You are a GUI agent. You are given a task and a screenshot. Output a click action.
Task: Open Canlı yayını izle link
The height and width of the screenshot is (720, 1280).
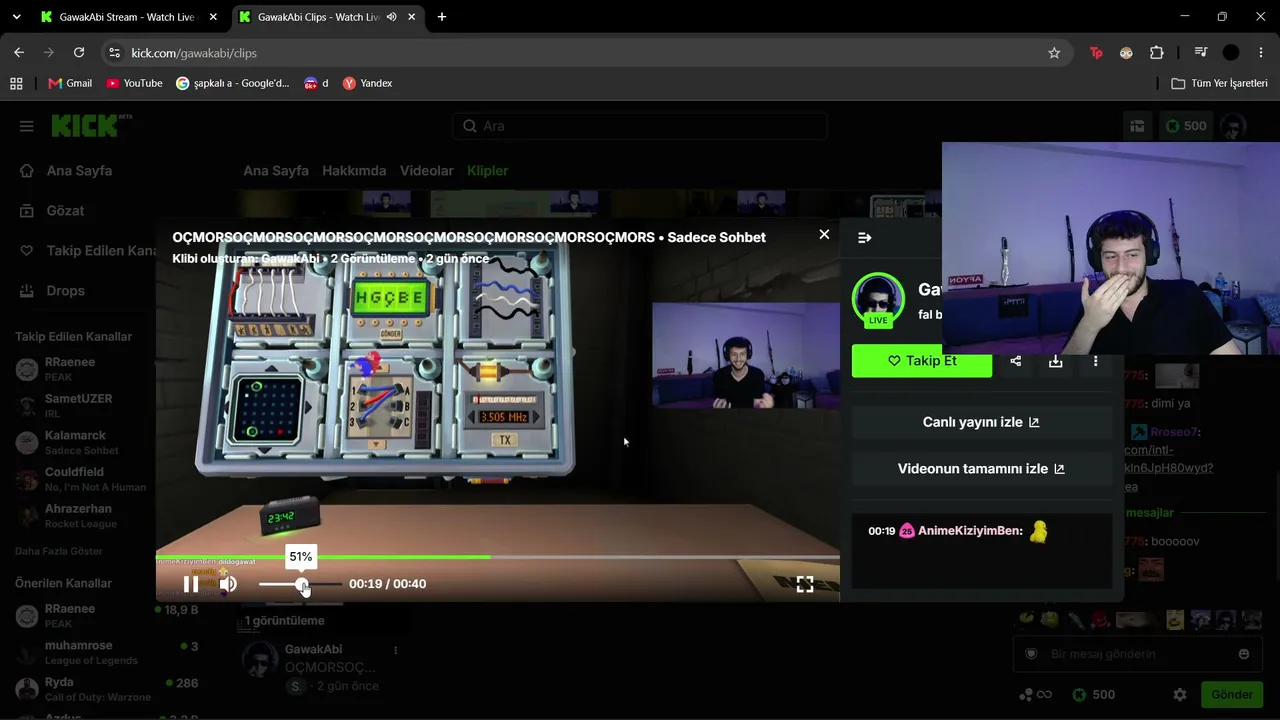click(x=981, y=422)
